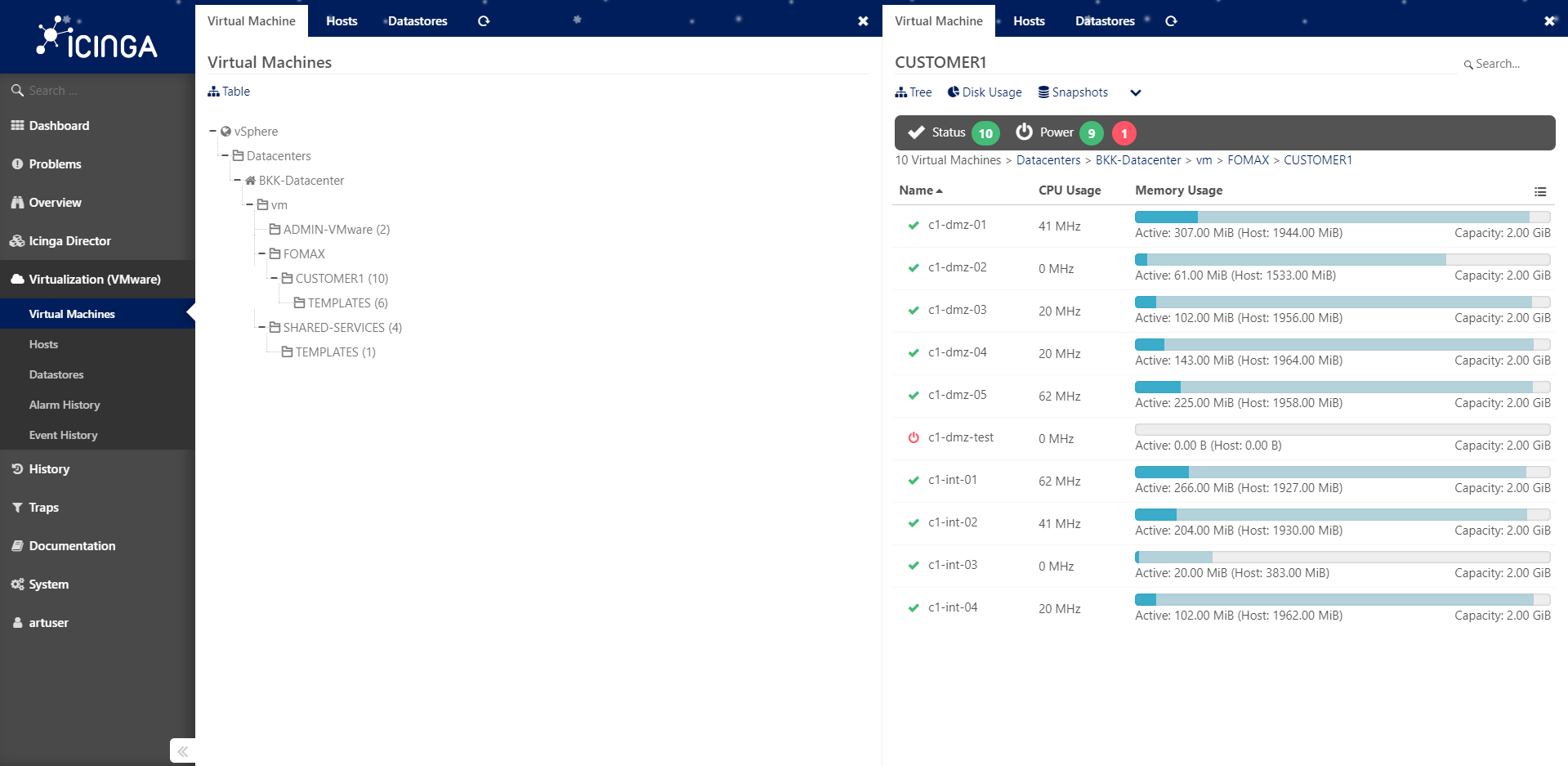Collapse the Datacenters tree node
This screenshot has height=766, width=1568.
pos(225,155)
